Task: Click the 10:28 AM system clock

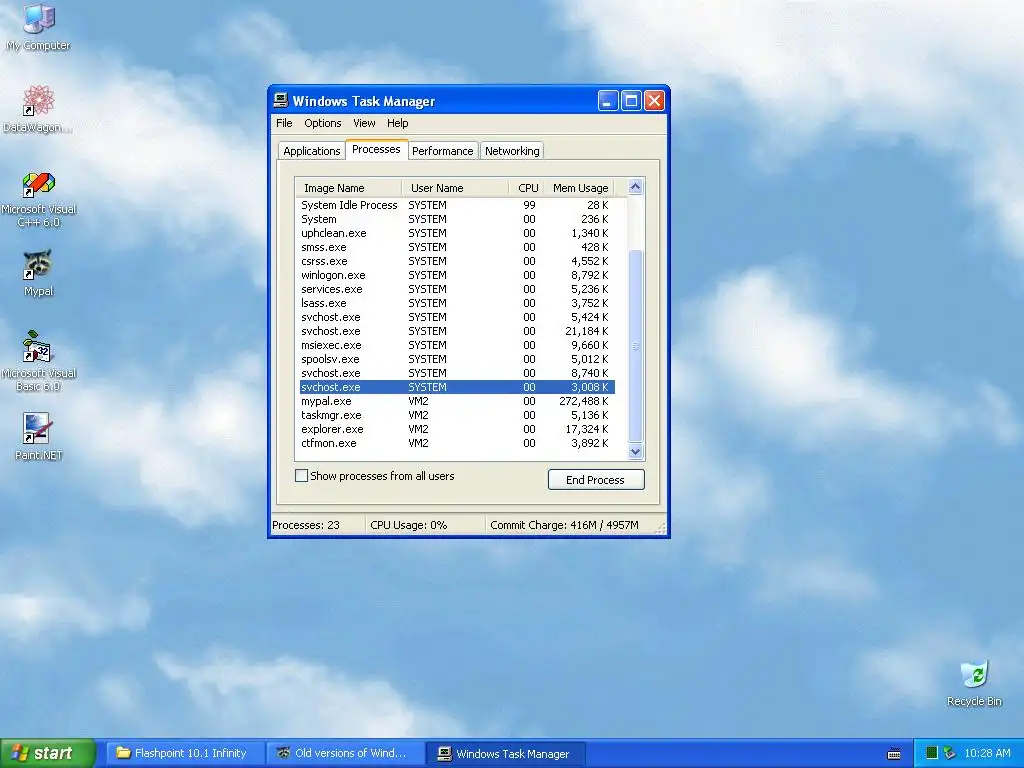Action: point(987,753)
